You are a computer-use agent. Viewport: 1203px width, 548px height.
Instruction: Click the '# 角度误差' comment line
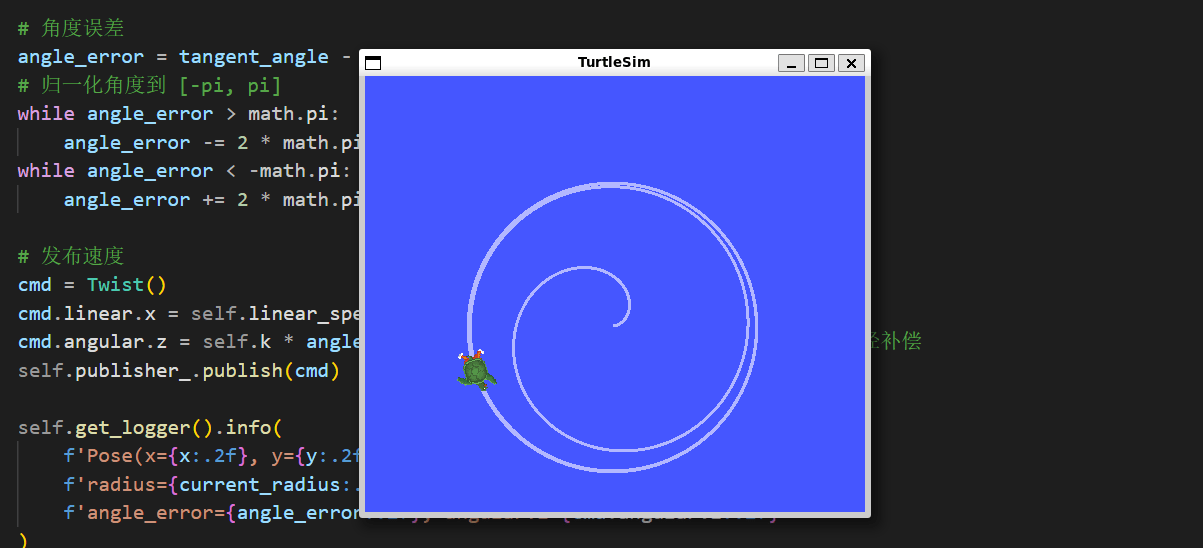(x=71, y=28)
